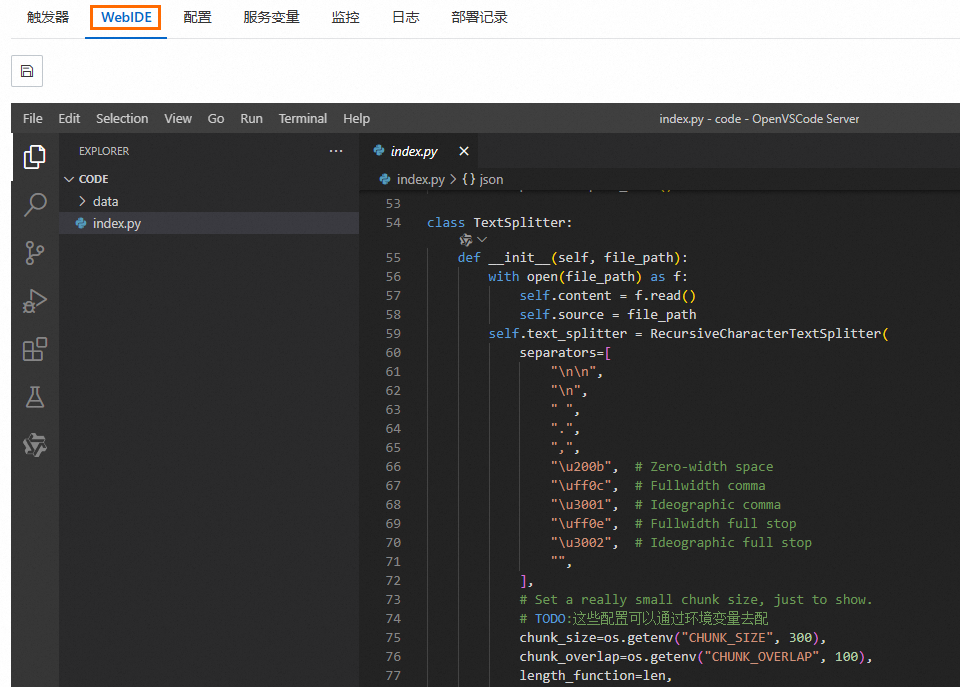Click the Ideographic comma comment
Screen dimensions: 960x687
(708, 505)
